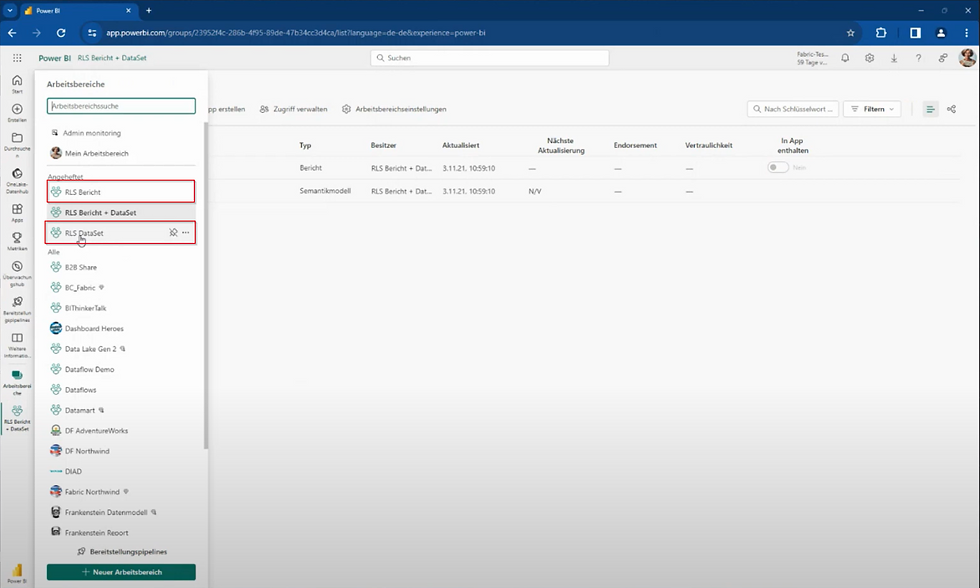Open Arbeitsbereichseinstellungen

point(394,109)
